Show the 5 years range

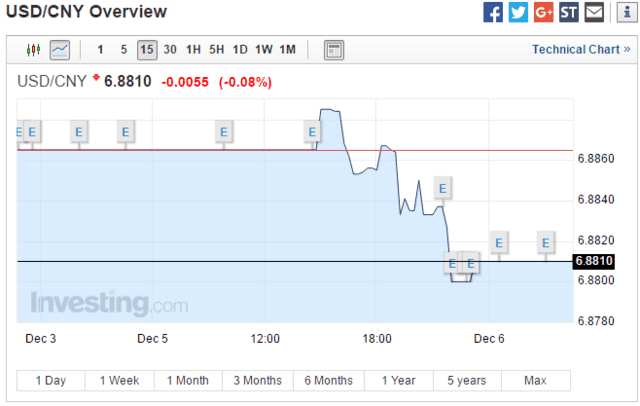[467, 380]
